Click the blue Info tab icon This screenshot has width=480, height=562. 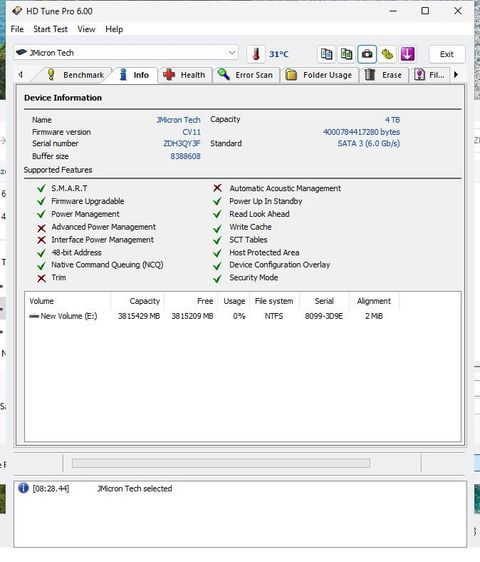[123, 75]
